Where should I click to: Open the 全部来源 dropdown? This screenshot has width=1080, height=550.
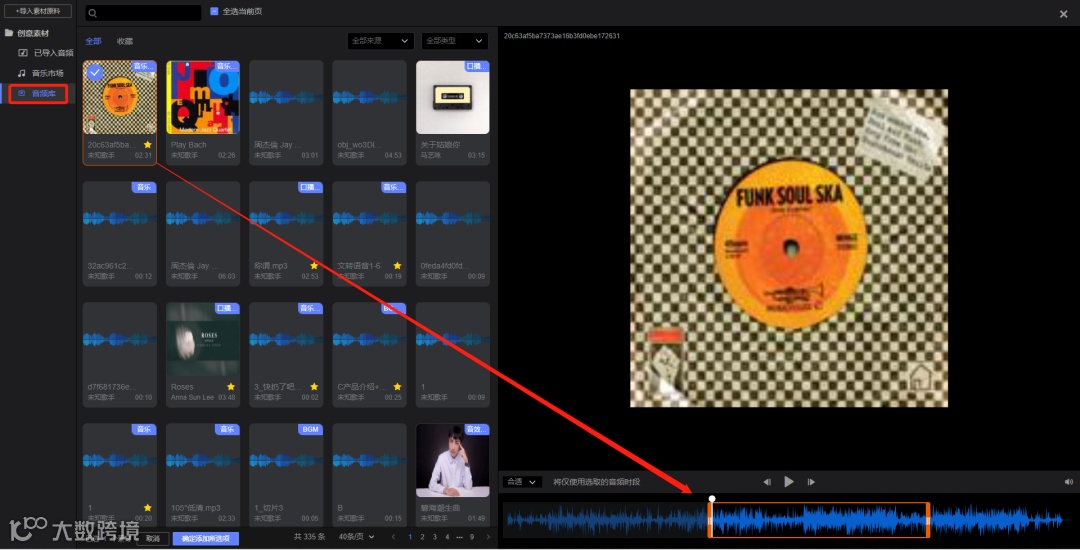pyautogui.click(x=380, y=41)
